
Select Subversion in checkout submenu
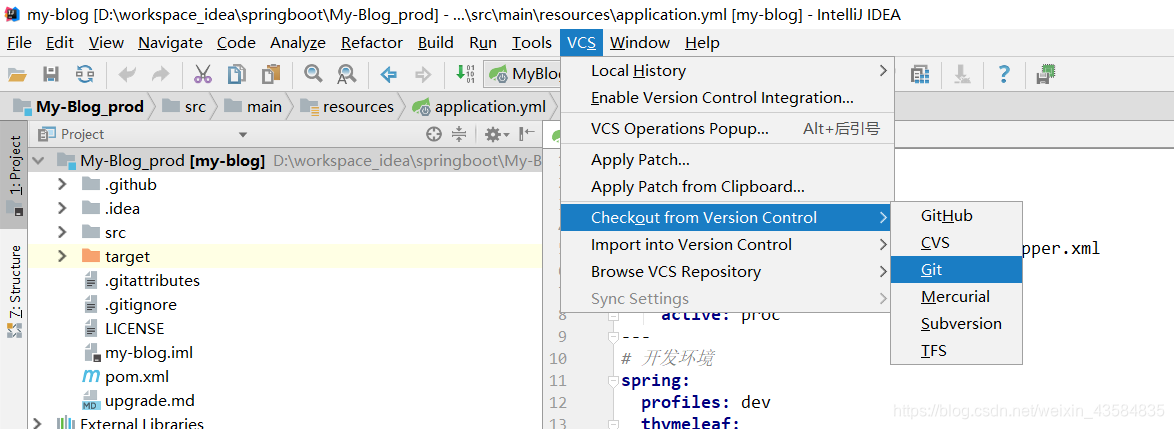(x=956, y=323)
